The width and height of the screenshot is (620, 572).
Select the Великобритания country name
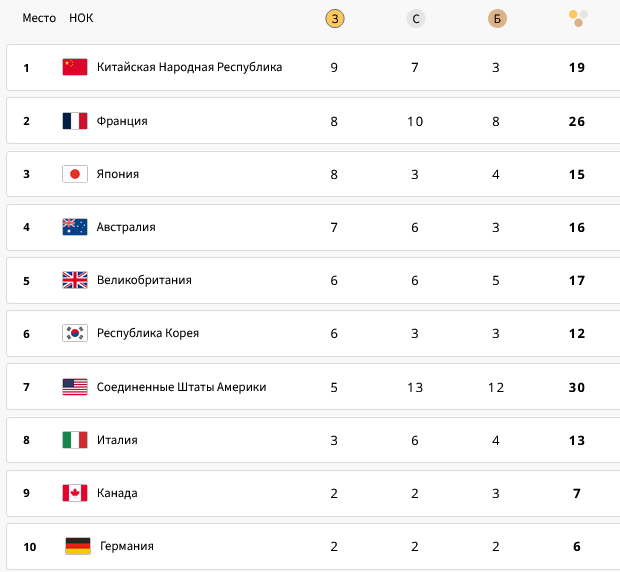144,280
